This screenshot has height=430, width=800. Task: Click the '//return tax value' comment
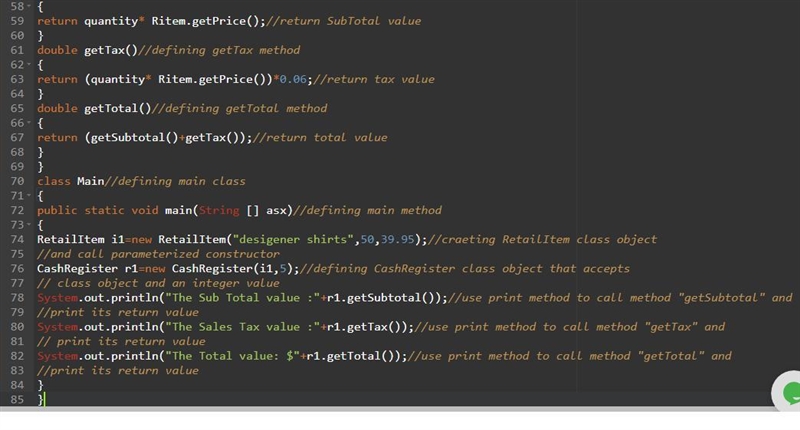click(x=374, y=80)
